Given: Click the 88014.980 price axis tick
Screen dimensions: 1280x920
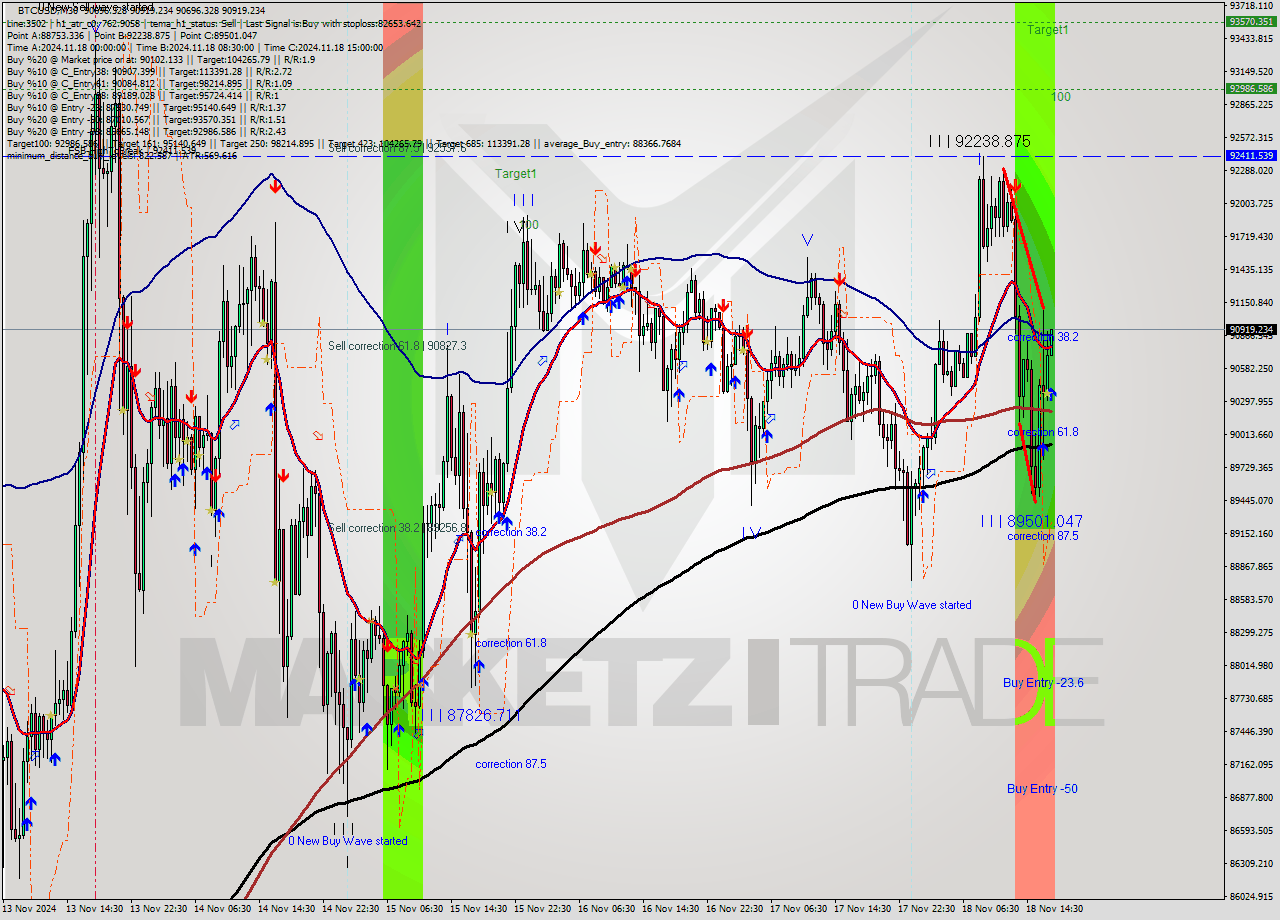Looking at the screenshot, I should coord(1251,665).
